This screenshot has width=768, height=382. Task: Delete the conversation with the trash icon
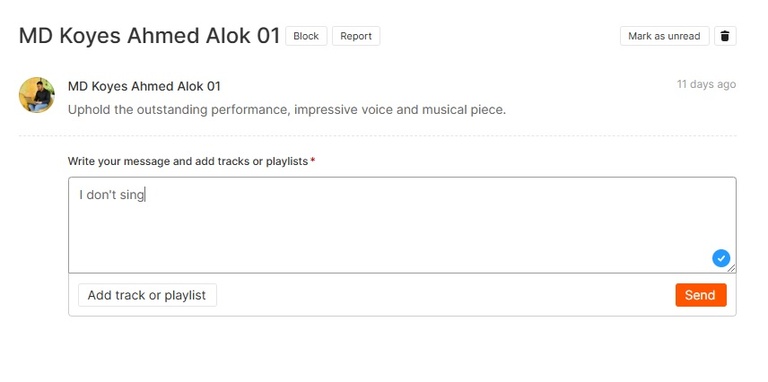tap(725, 36)
